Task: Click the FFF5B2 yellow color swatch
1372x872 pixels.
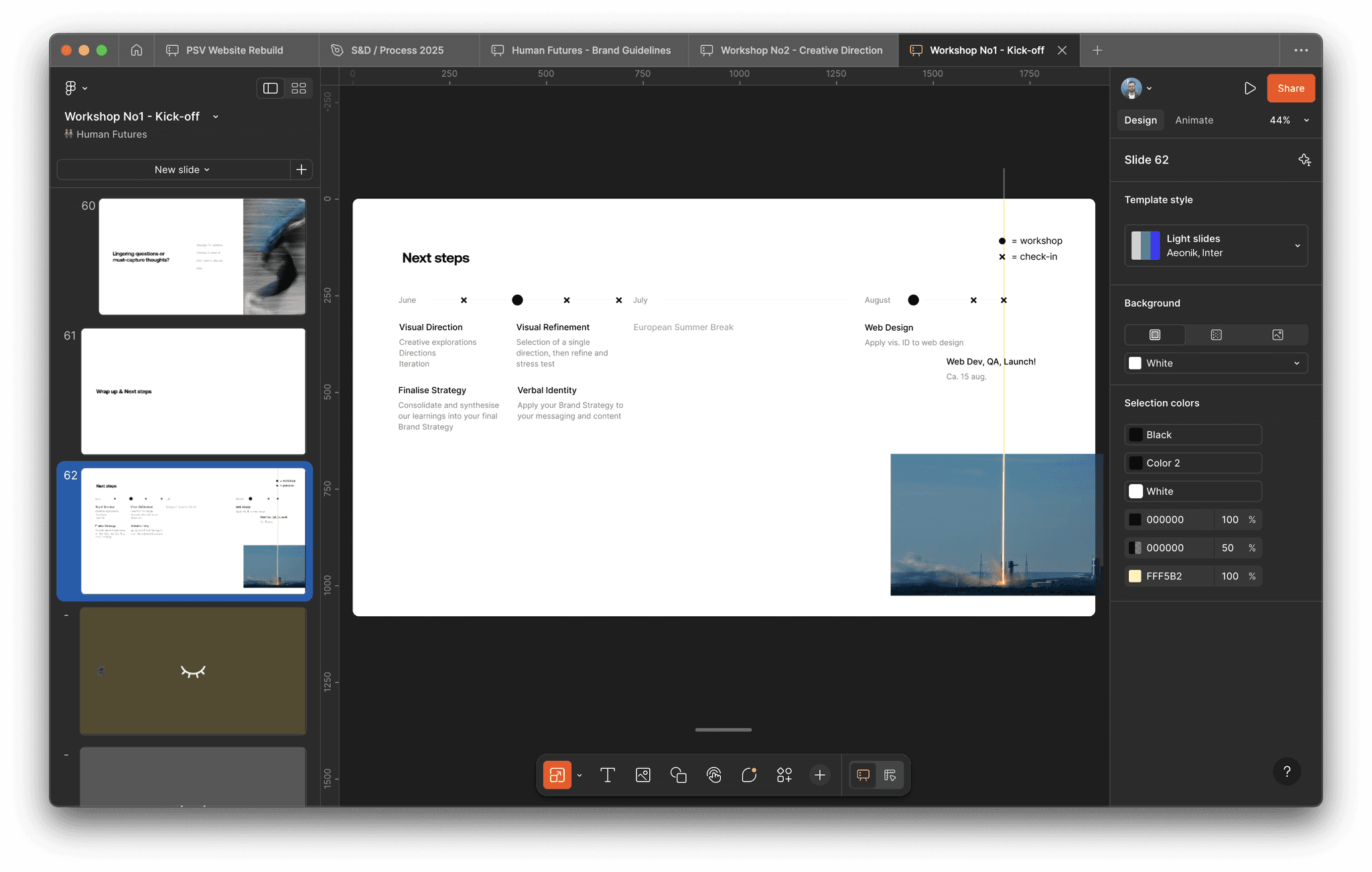Action: point(1135,576)
